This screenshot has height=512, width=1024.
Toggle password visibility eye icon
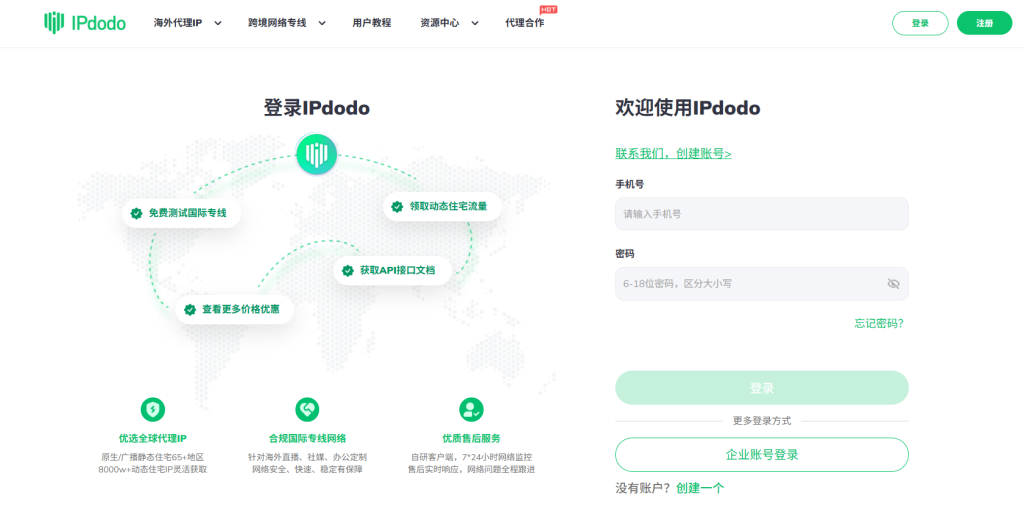coord(893,284)
